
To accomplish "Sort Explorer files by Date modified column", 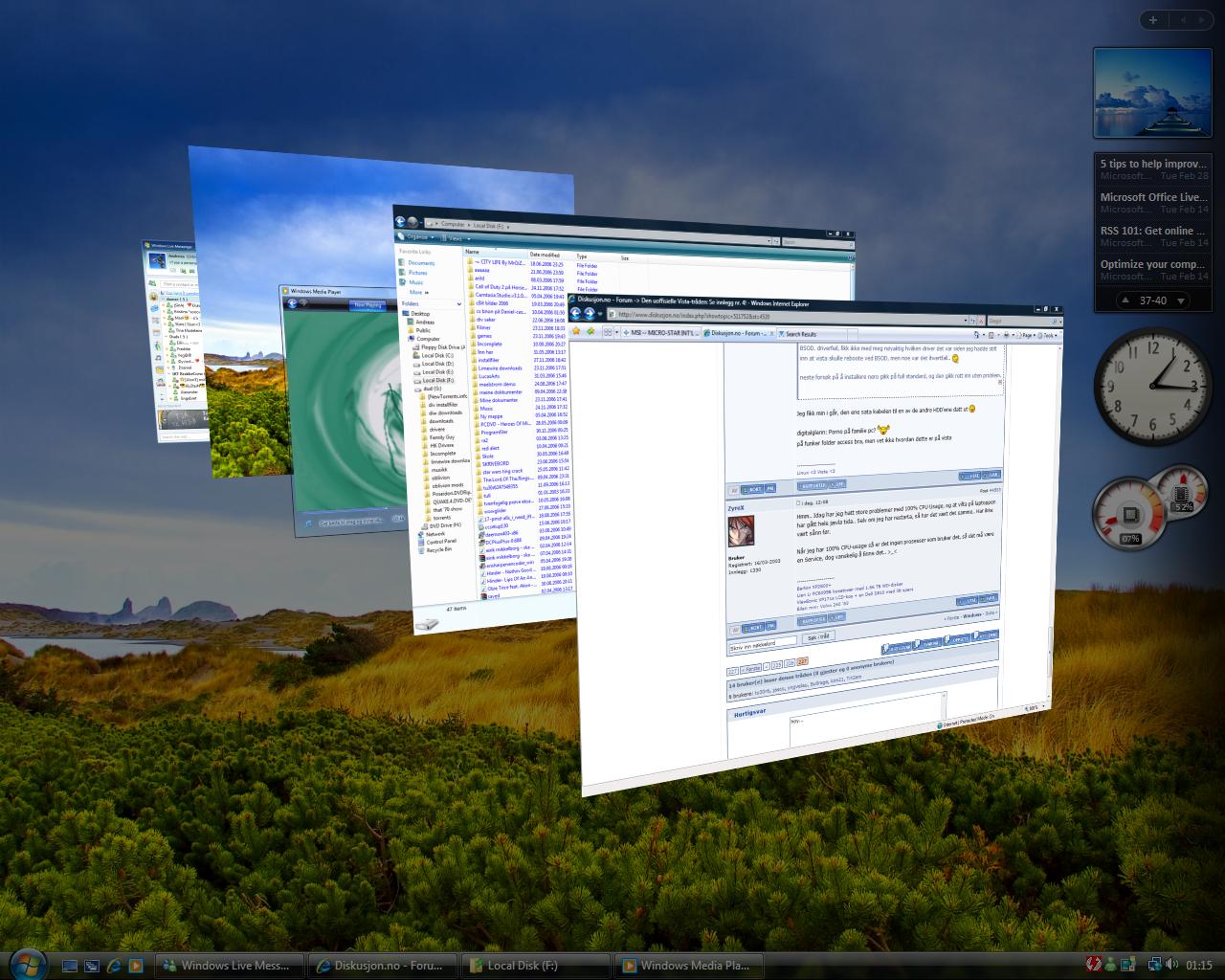I will [551, 256].
